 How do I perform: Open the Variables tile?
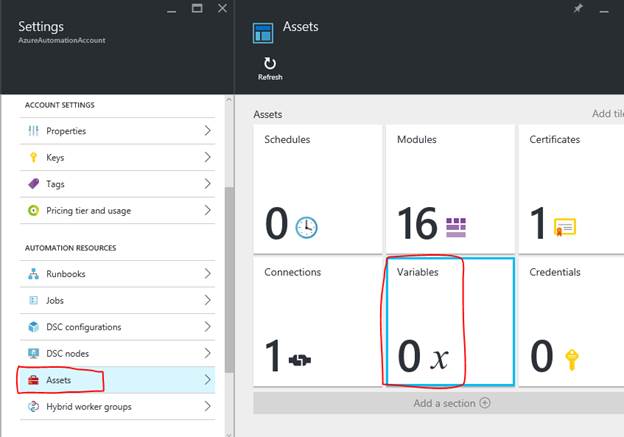coord(450,322)
